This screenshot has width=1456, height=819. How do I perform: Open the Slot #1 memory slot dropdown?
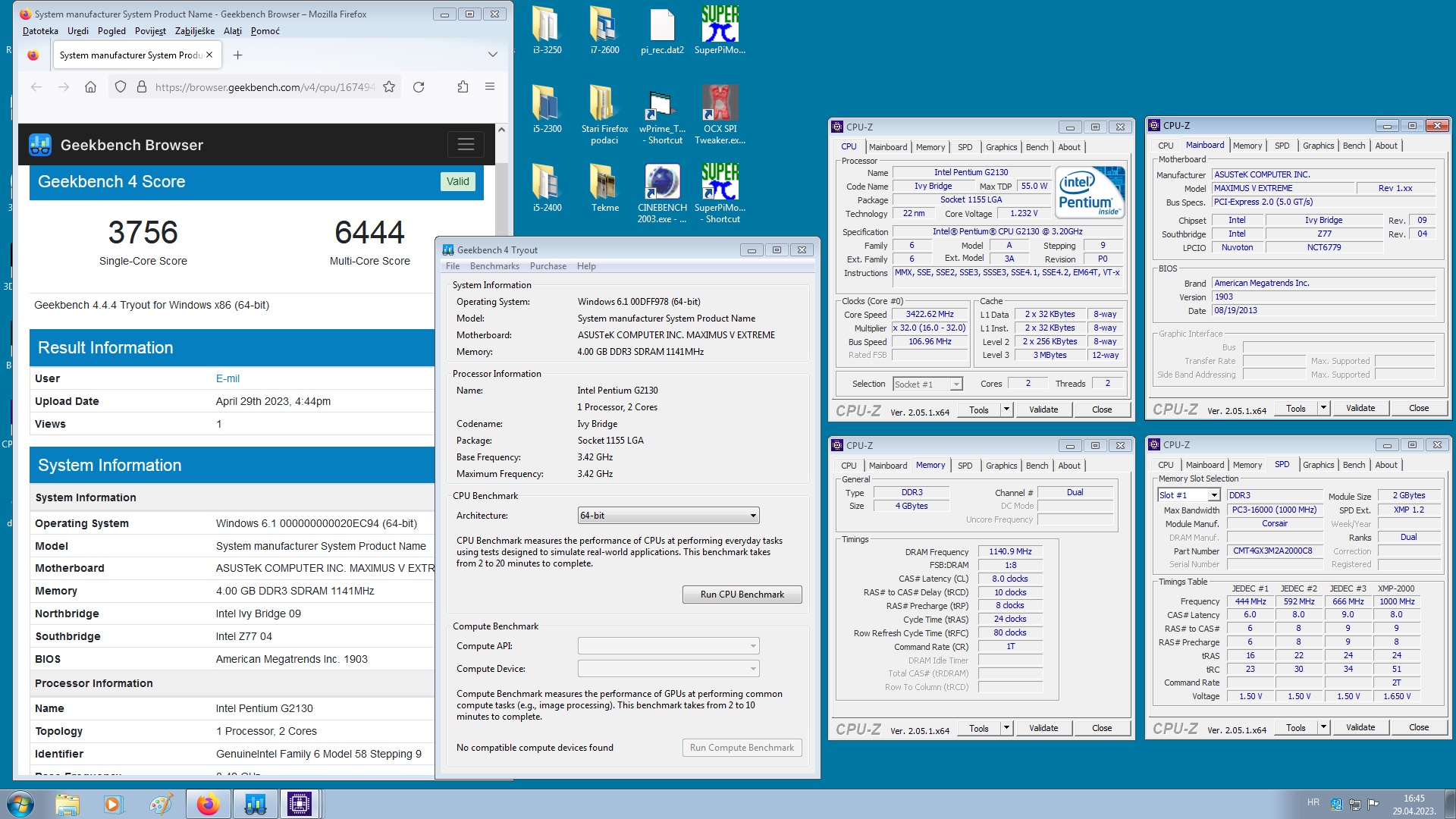(1188, 495)
